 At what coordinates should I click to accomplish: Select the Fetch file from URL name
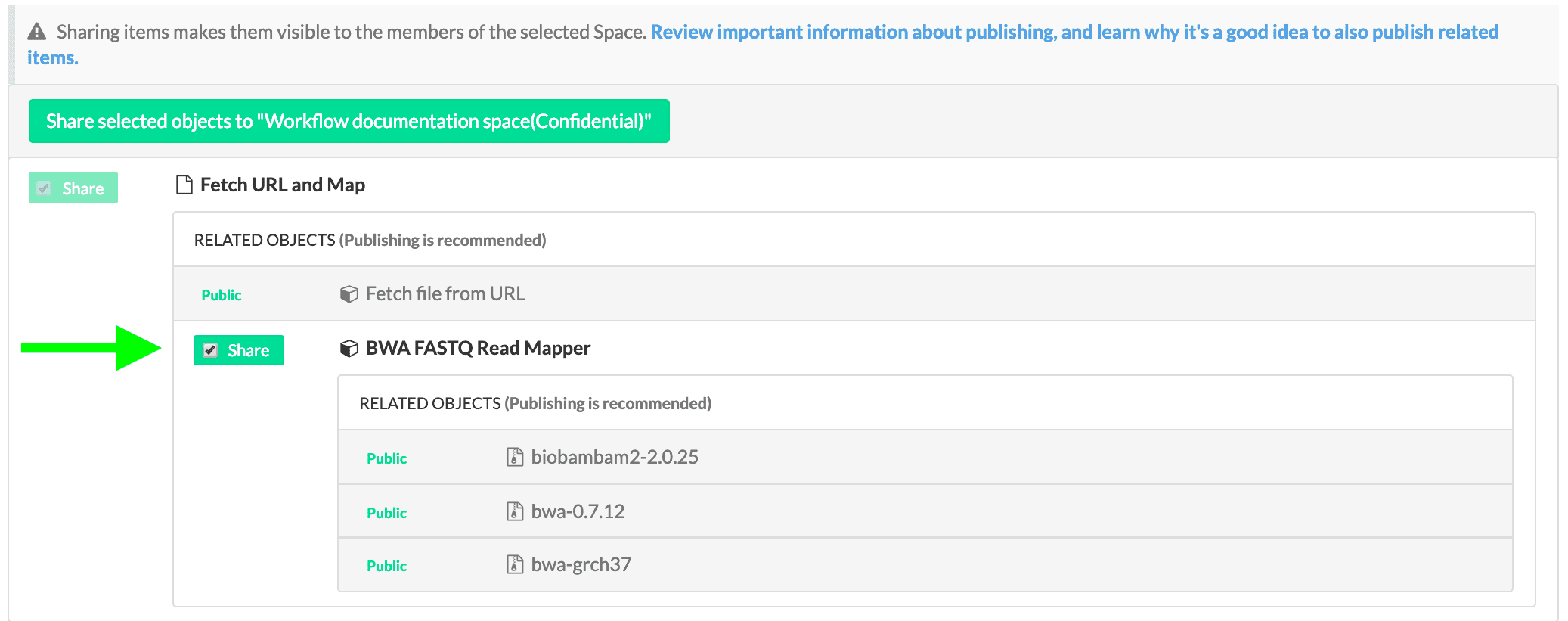click(445, 293)
